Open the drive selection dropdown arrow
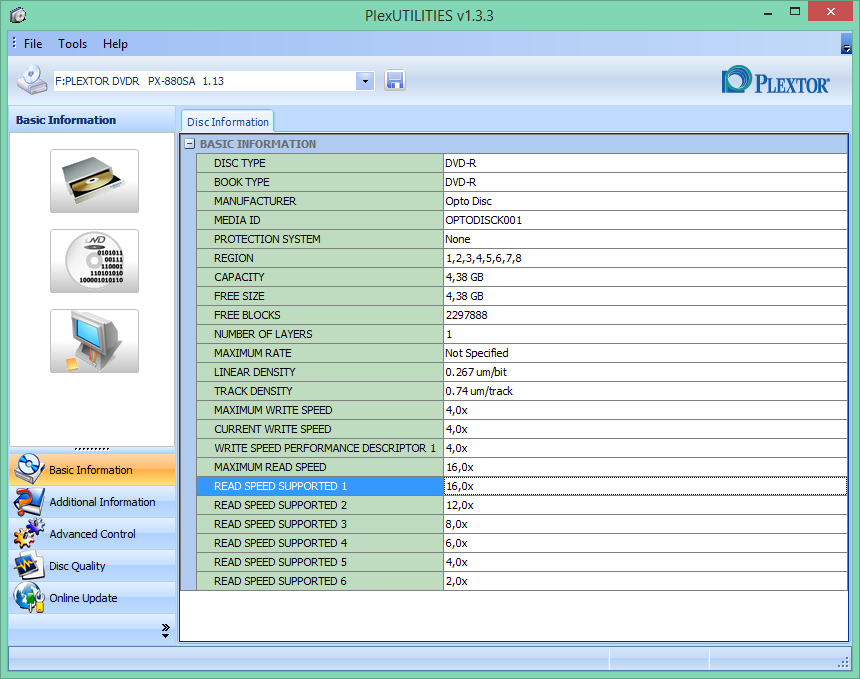Screen dimensions: 860x679 pyautogui.click(x=365, y=81)
